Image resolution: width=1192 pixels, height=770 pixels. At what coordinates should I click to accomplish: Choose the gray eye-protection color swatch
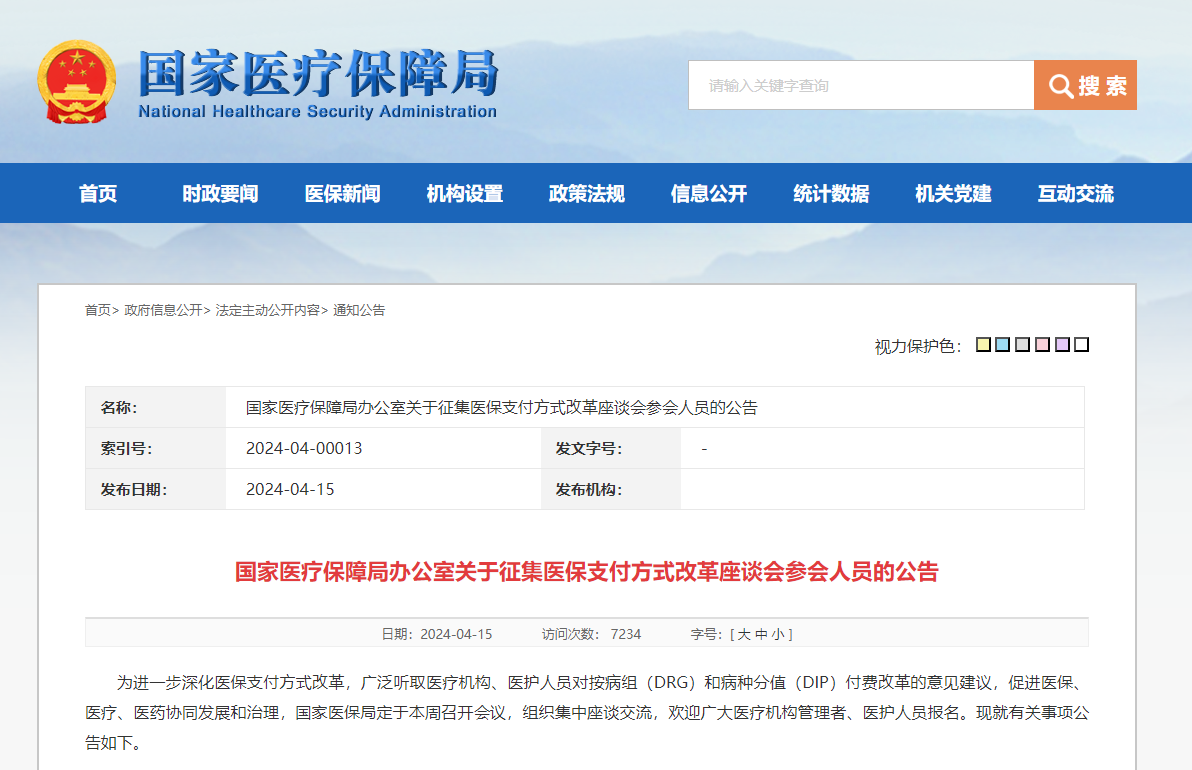1022,345
